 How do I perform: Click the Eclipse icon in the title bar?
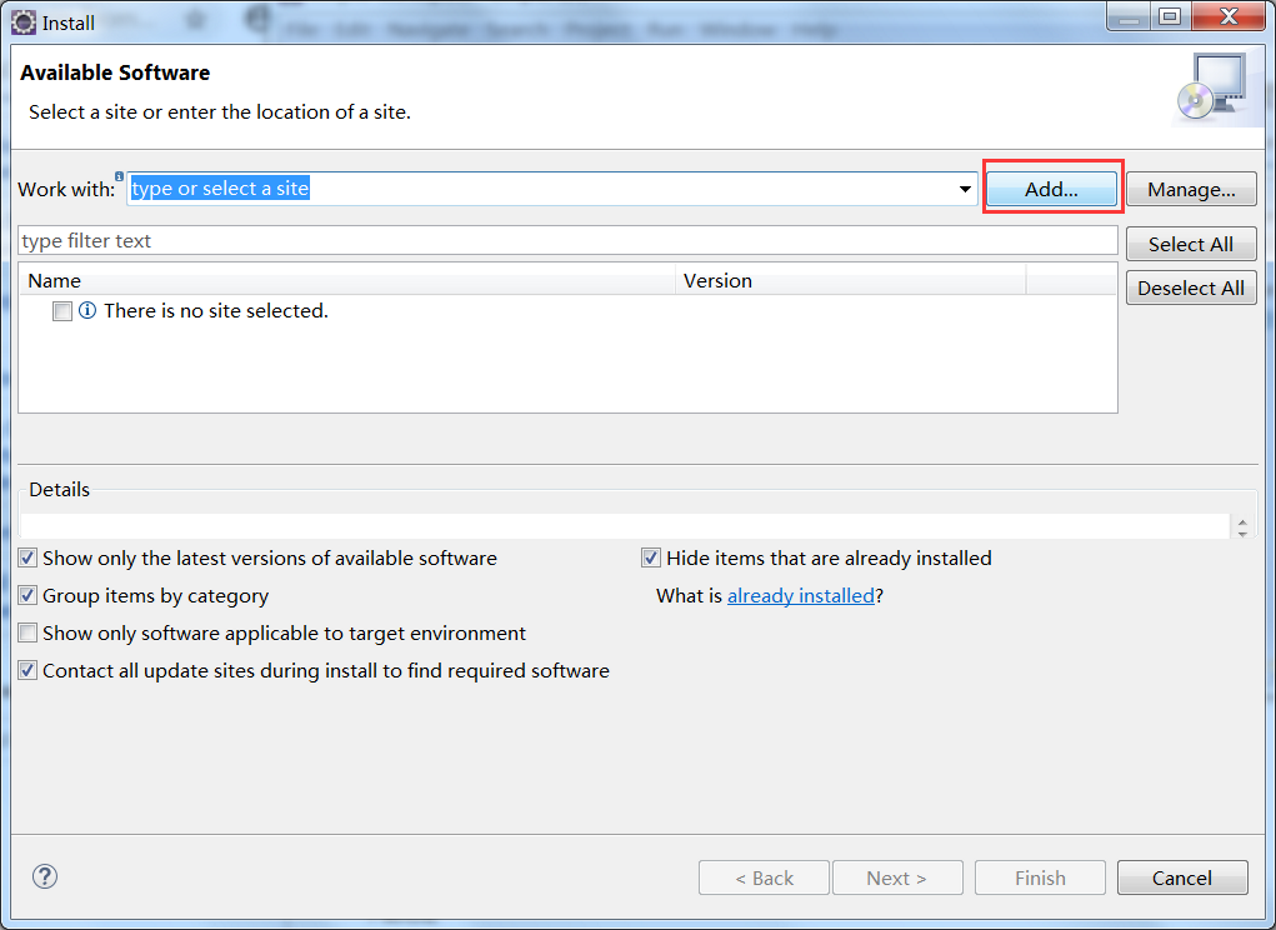tap(22, 20)
